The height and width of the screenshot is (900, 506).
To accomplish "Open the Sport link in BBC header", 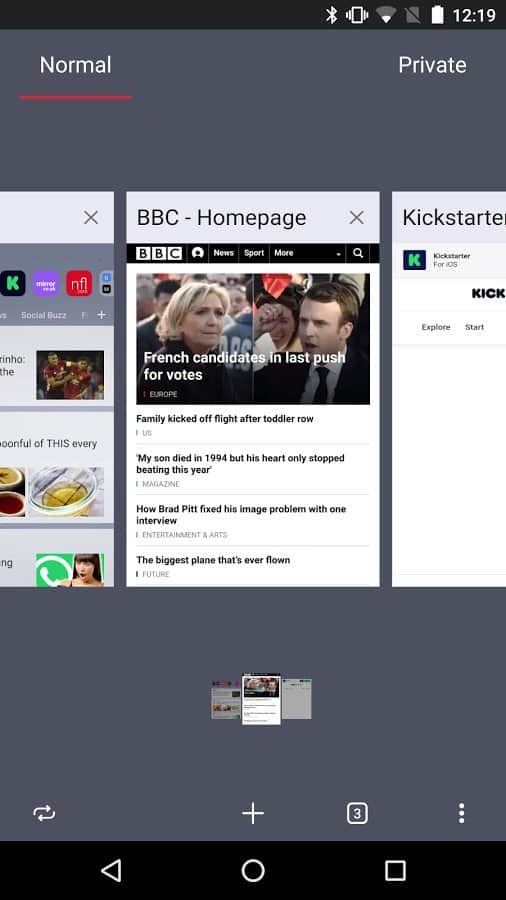I will tap(254, 253).
